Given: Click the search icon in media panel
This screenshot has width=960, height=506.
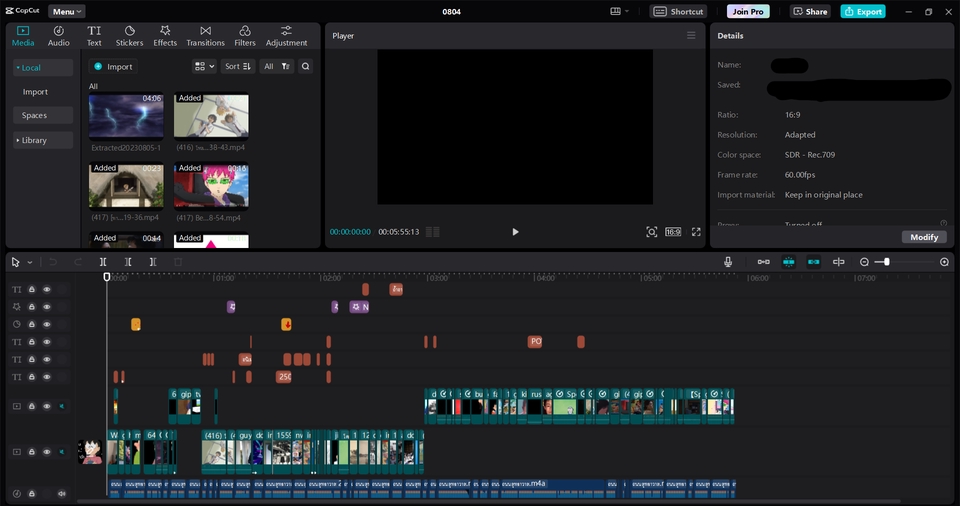Looking at the screenshot, I should (x=306, y=67).
